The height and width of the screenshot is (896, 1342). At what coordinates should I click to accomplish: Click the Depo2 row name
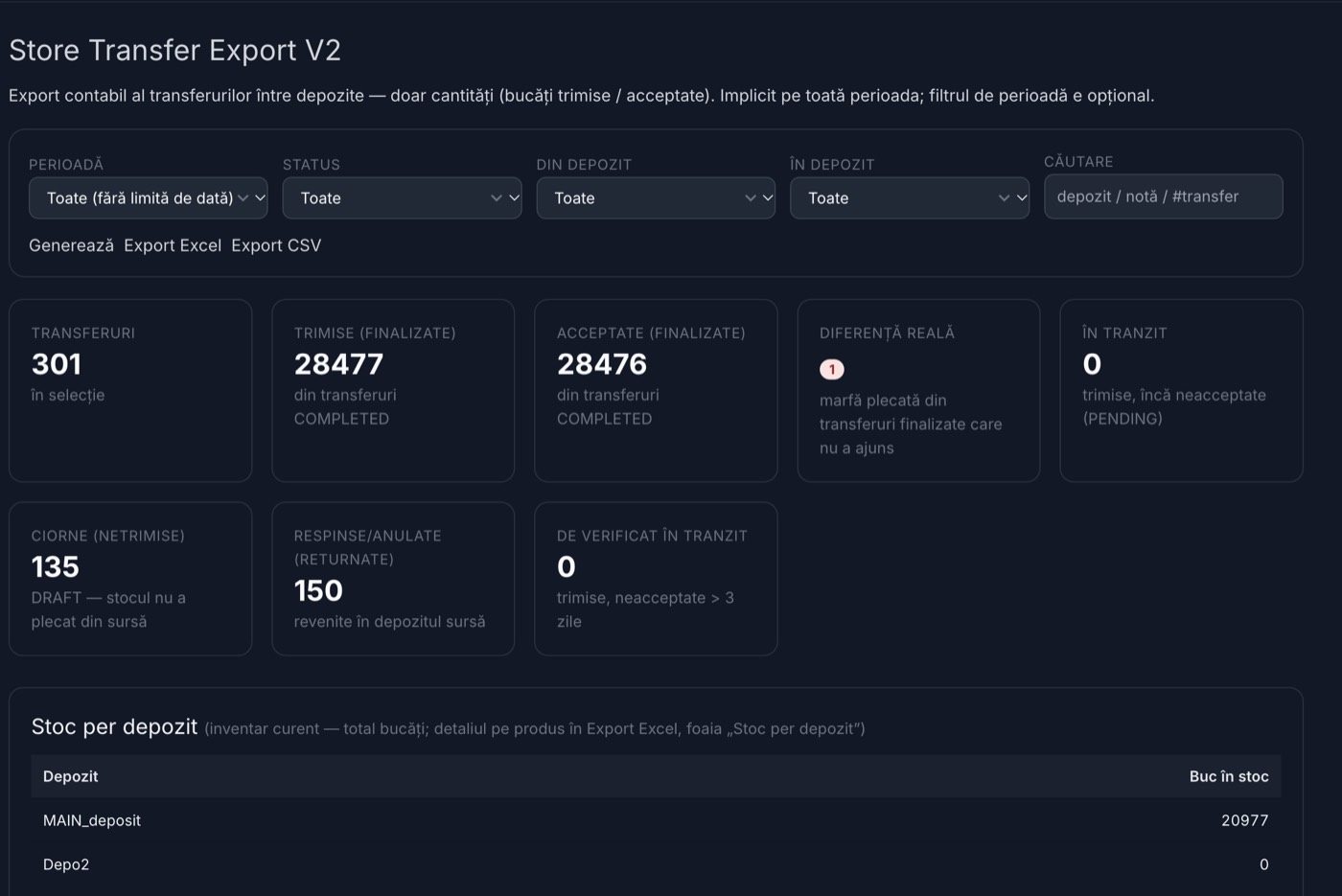66,864
